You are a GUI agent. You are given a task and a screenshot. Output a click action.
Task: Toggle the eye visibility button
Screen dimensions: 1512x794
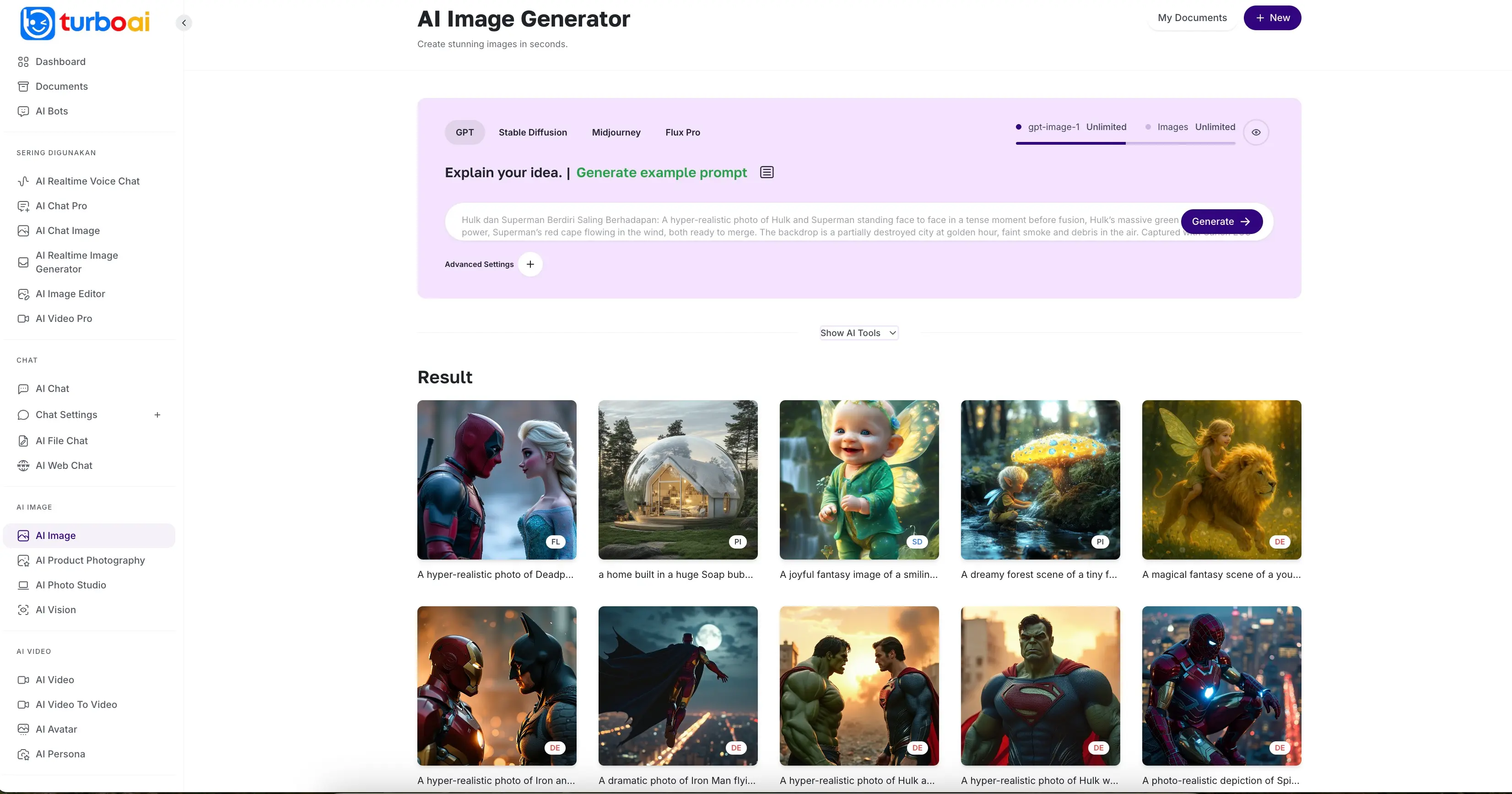click(1256, 132)
